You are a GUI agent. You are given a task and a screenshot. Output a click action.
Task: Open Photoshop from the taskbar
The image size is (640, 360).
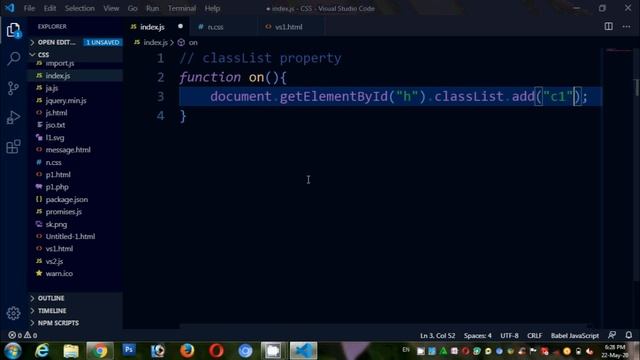point(129,350)
